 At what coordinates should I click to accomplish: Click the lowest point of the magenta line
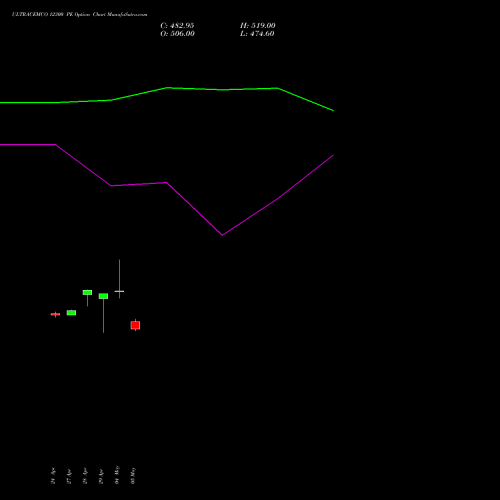[x=222, y=235]
